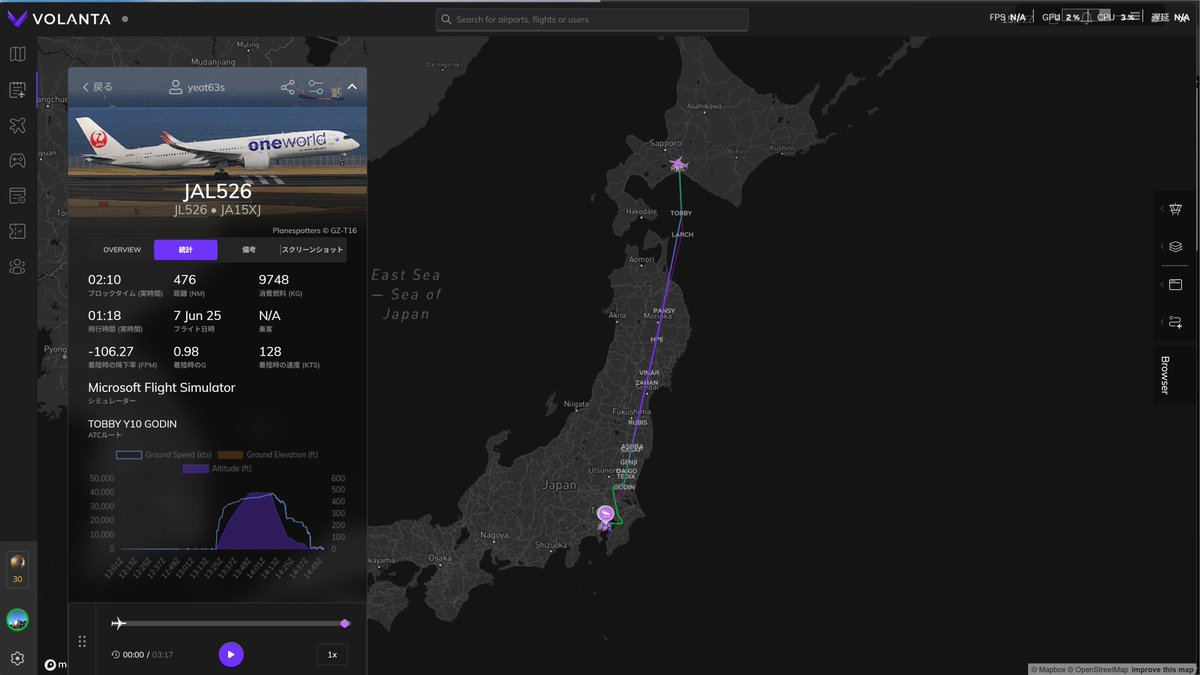Open the community users sidebar icon
Image resolution: width=1200 pixels, height=675 pixels.
click(x=17, y=266)
